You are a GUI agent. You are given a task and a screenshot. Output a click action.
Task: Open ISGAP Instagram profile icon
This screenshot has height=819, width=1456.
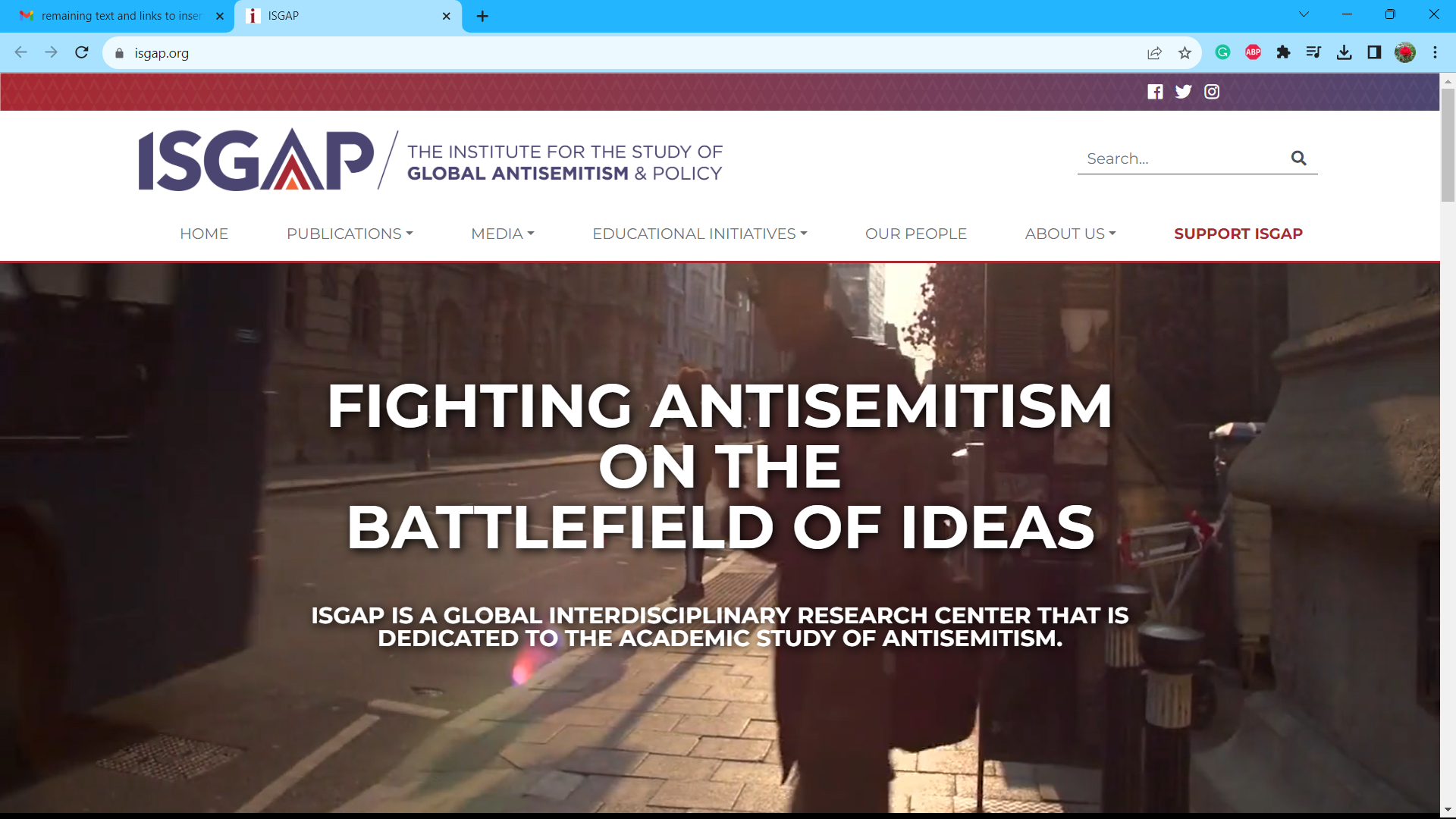click(1212, 92)
